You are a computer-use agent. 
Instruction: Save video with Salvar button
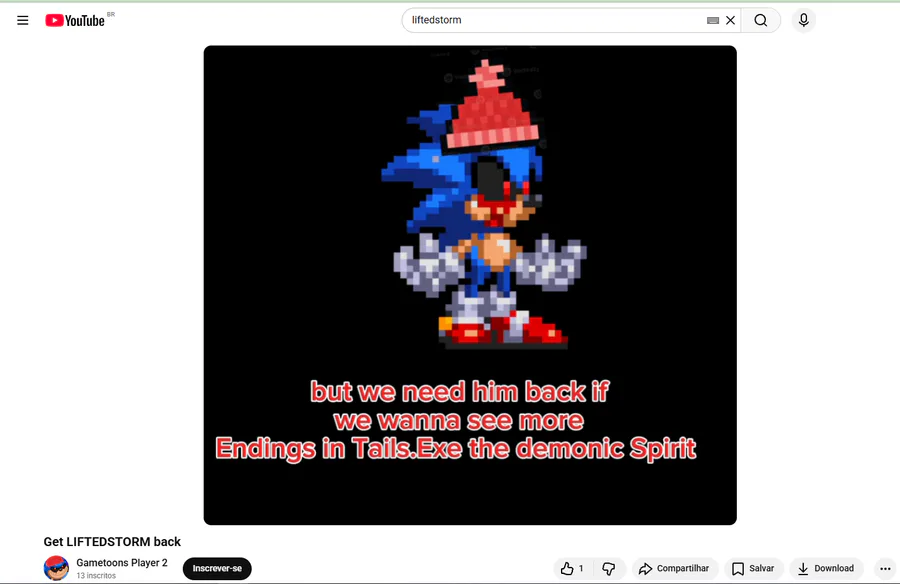pyautogui.click(x=754, y=568)
